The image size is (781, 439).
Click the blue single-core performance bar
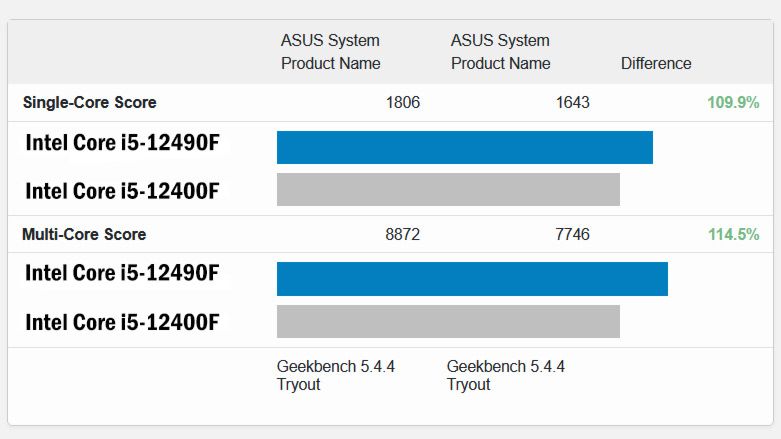tap(464, 147)
